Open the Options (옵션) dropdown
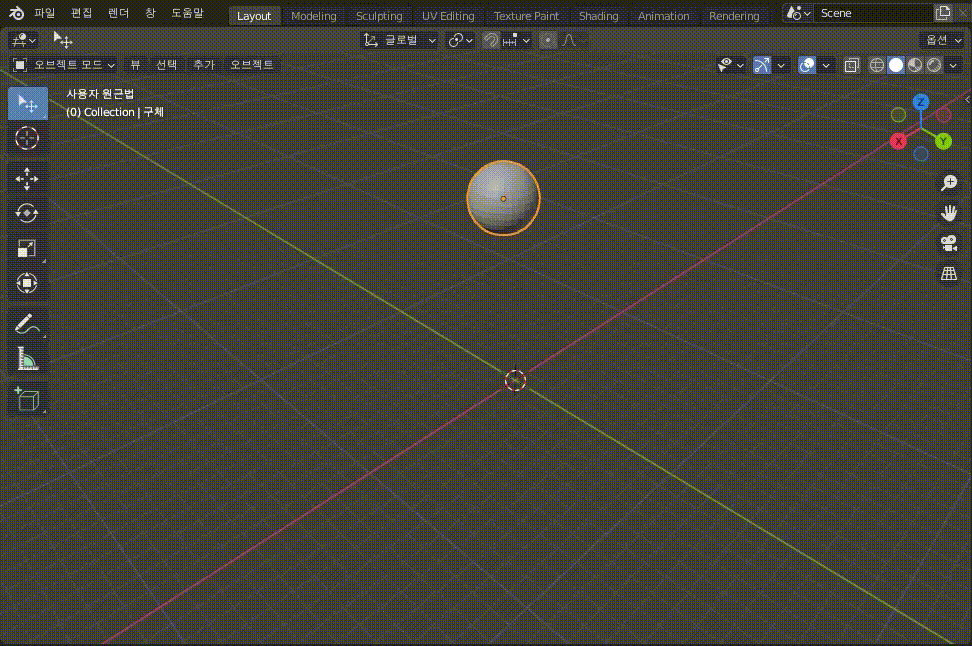This screenshot has width=972, height=646. click(x=943, y=40)
